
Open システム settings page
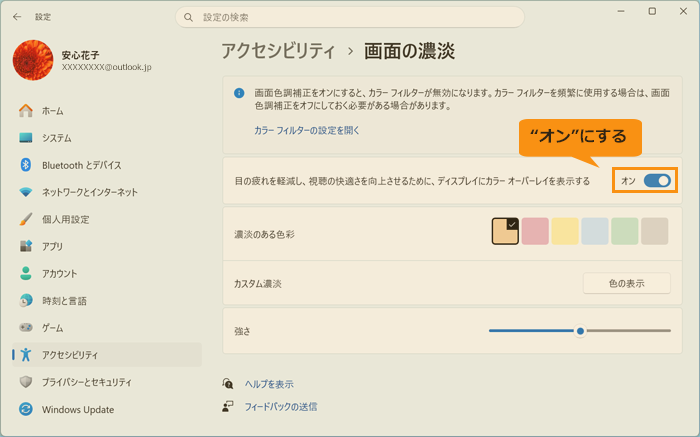[107, 138]
